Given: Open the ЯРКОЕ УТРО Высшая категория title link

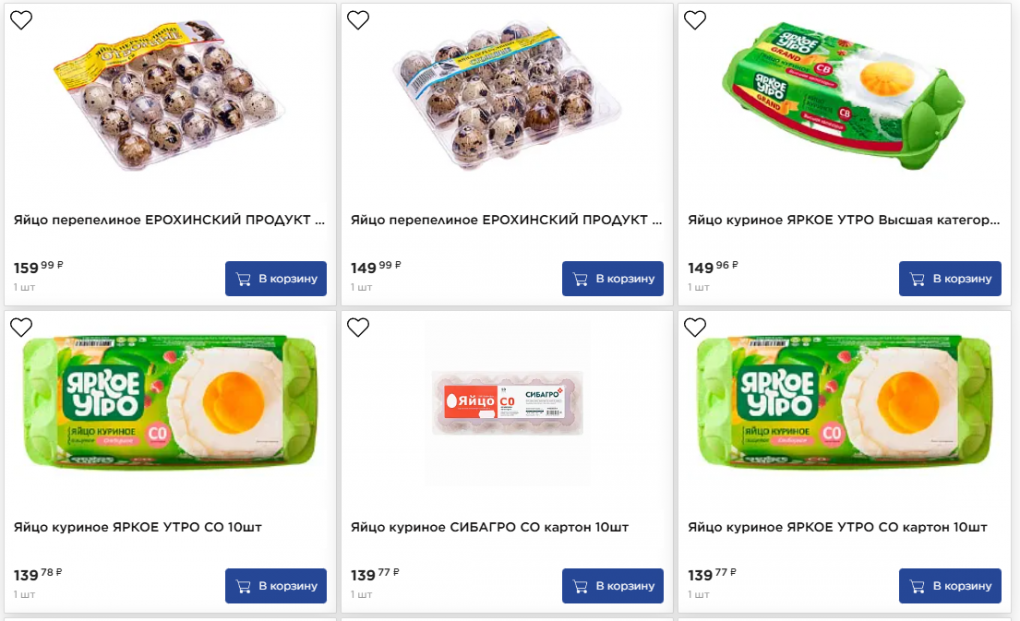Looking at the screenshot, I should [843, 220].
